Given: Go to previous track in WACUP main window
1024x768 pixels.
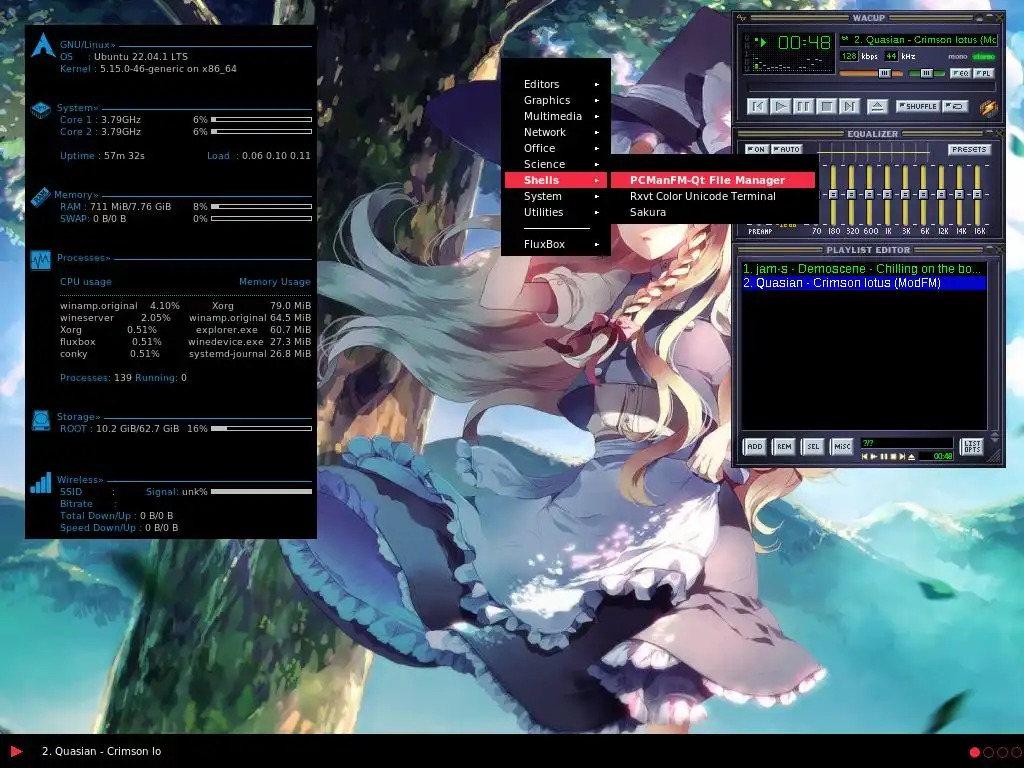Looking at the screenshot, I should pos(757,106).
